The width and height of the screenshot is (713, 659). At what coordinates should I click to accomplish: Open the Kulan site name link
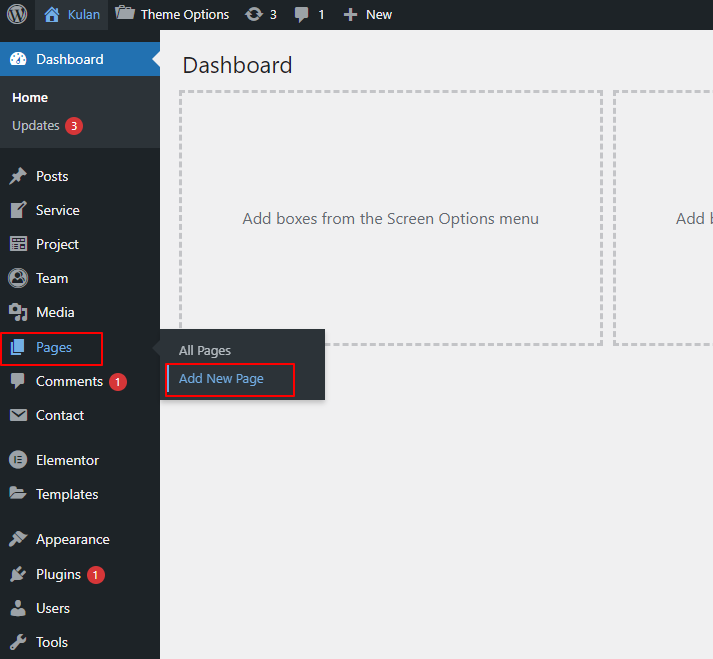pos(84,15)
